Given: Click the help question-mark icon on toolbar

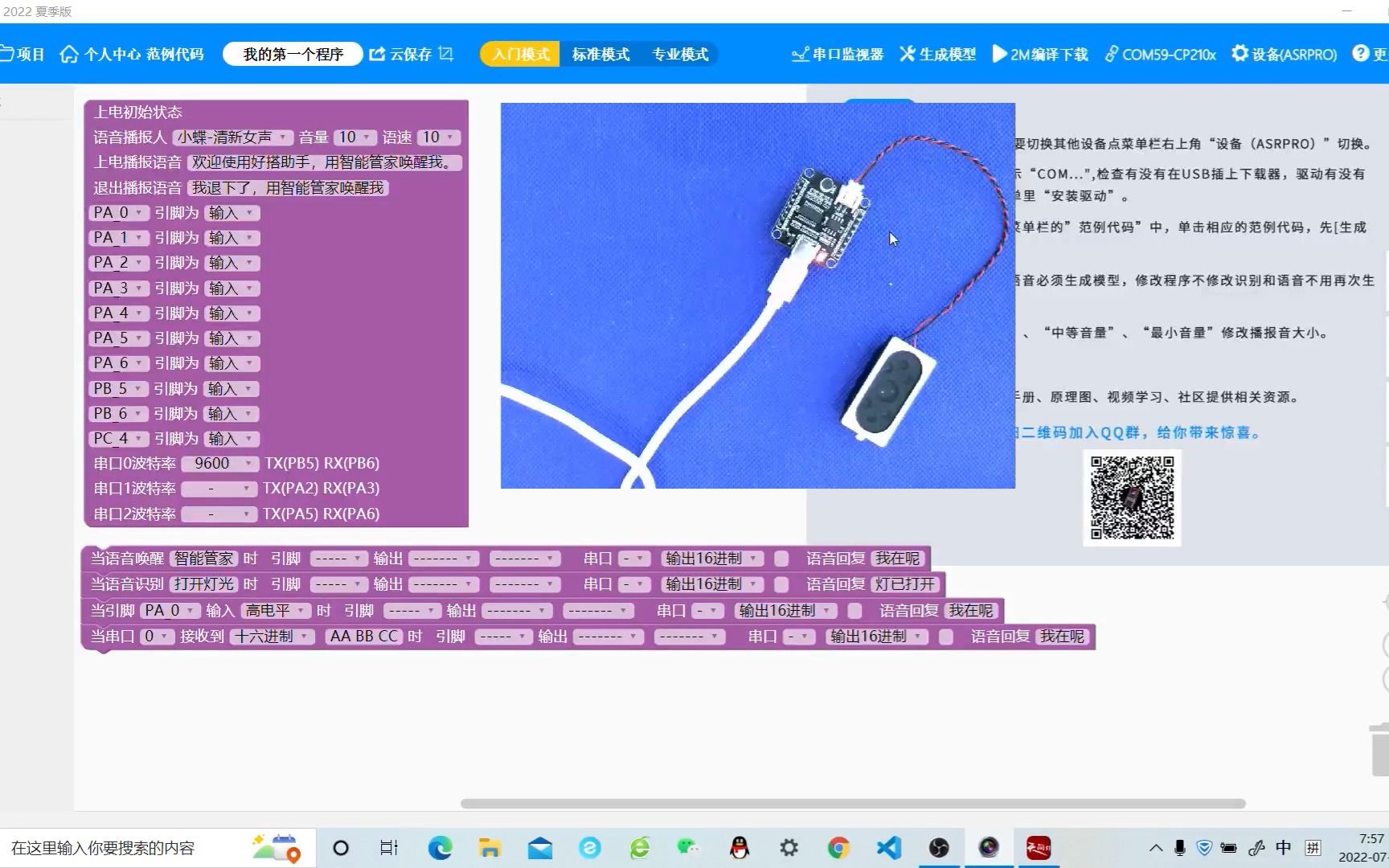Looking at the screenshot, I should tap(1359, 53).
